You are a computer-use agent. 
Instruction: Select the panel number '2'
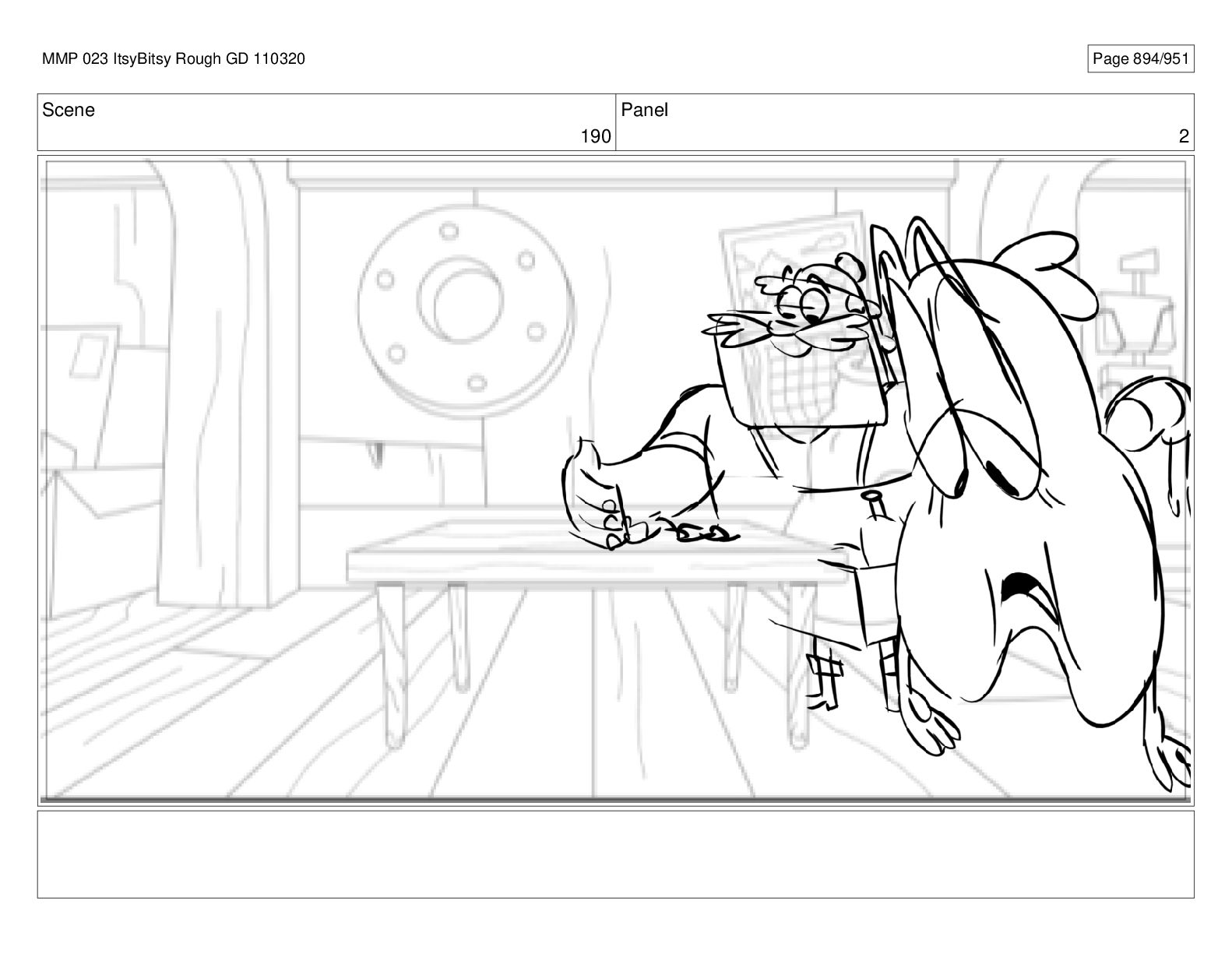pos(1184,137)
